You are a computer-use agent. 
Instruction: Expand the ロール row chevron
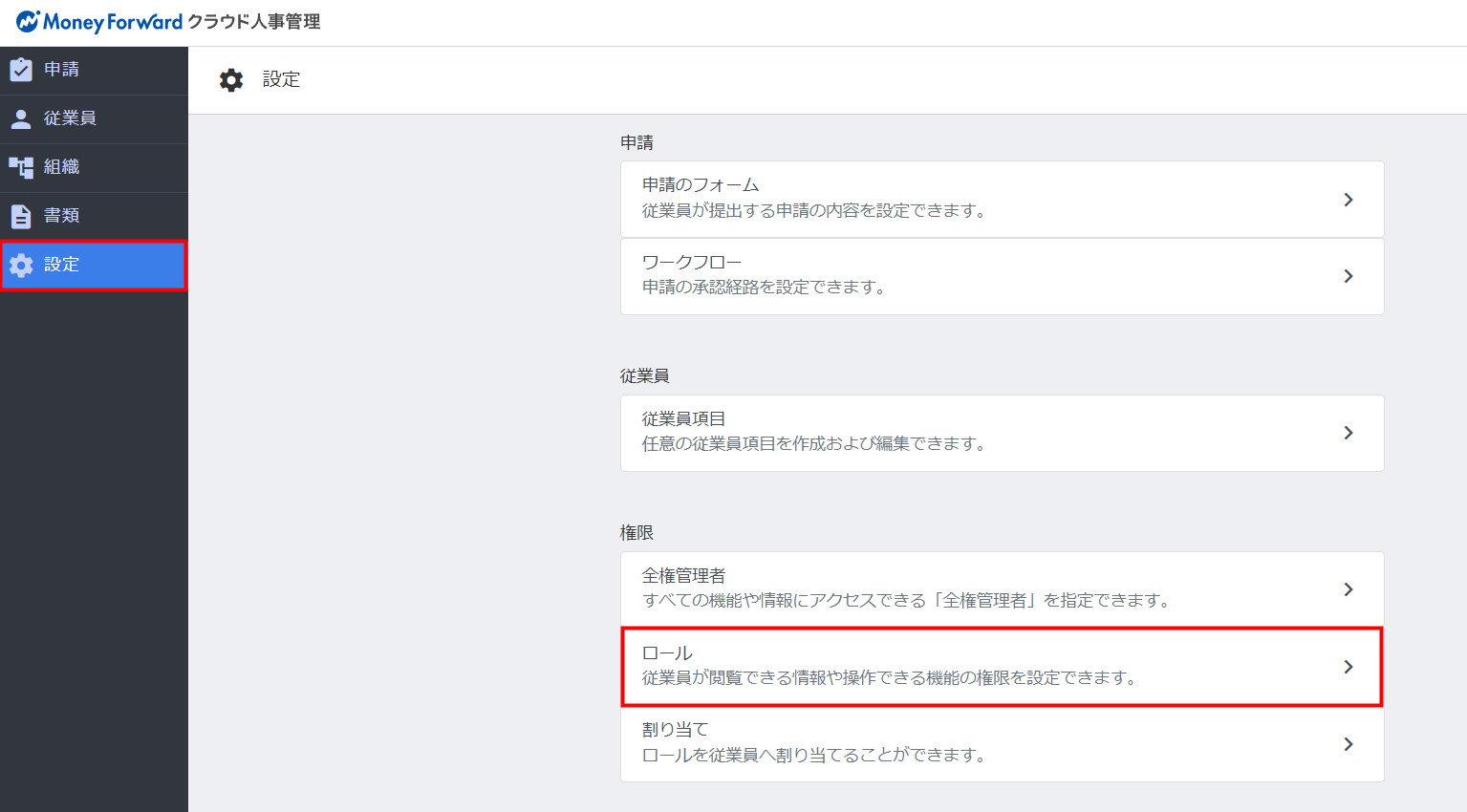[1348, 667]
